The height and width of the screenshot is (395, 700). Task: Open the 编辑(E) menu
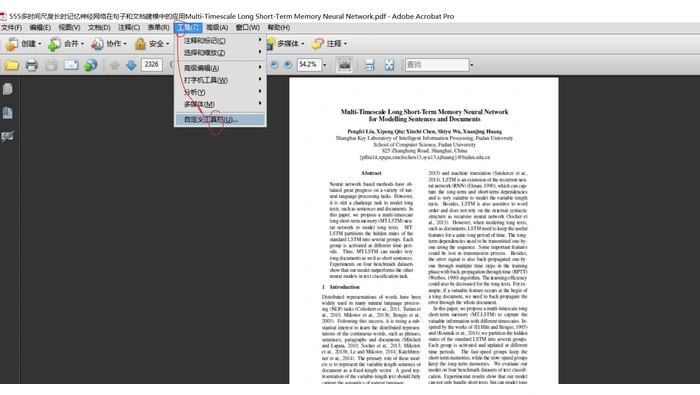coord(40,28)
